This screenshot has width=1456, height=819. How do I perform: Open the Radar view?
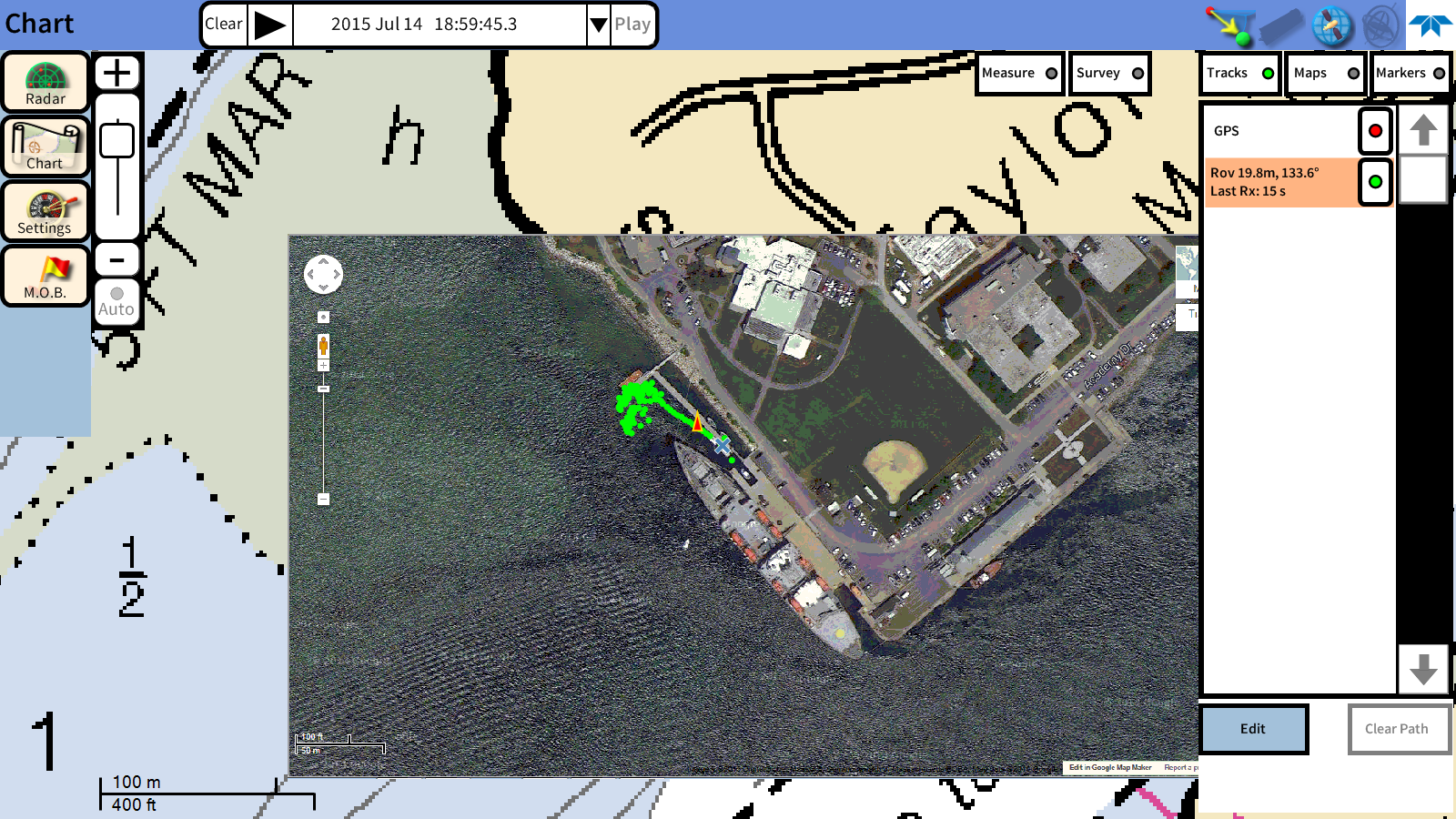coord(45,83)
